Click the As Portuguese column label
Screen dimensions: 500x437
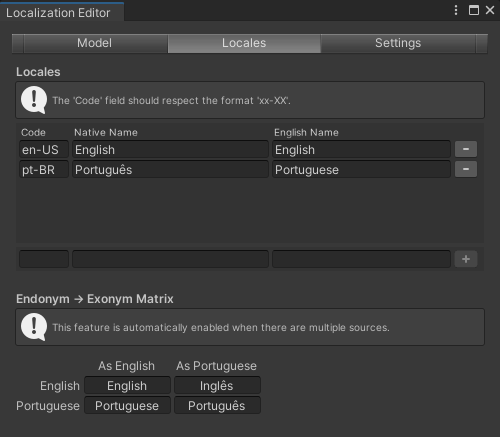point(216,366)
